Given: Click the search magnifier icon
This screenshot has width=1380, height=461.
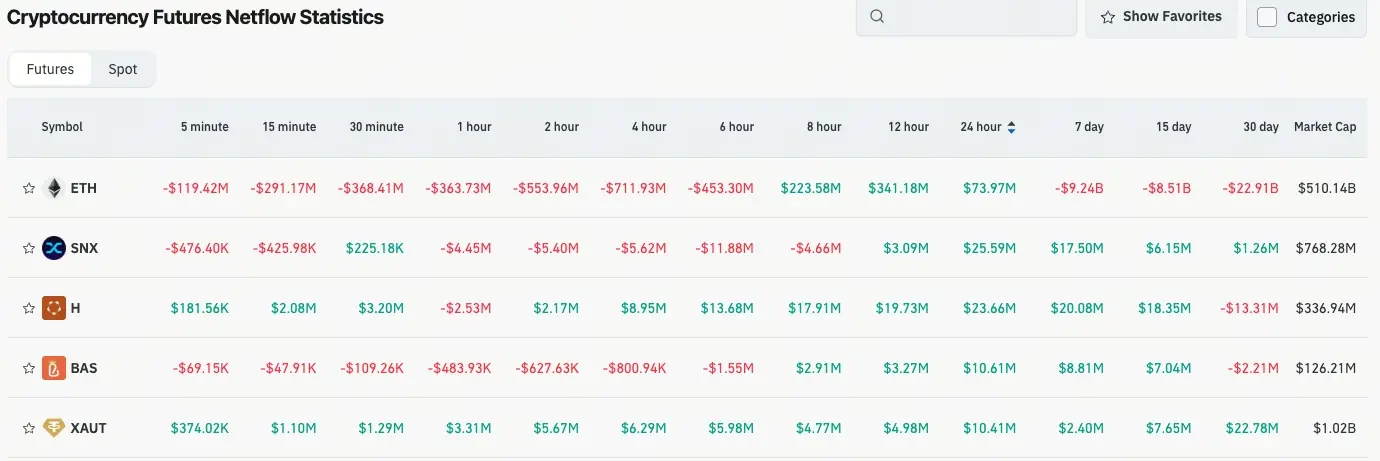Looking at the screenshot, I should (x=877, y=16).
